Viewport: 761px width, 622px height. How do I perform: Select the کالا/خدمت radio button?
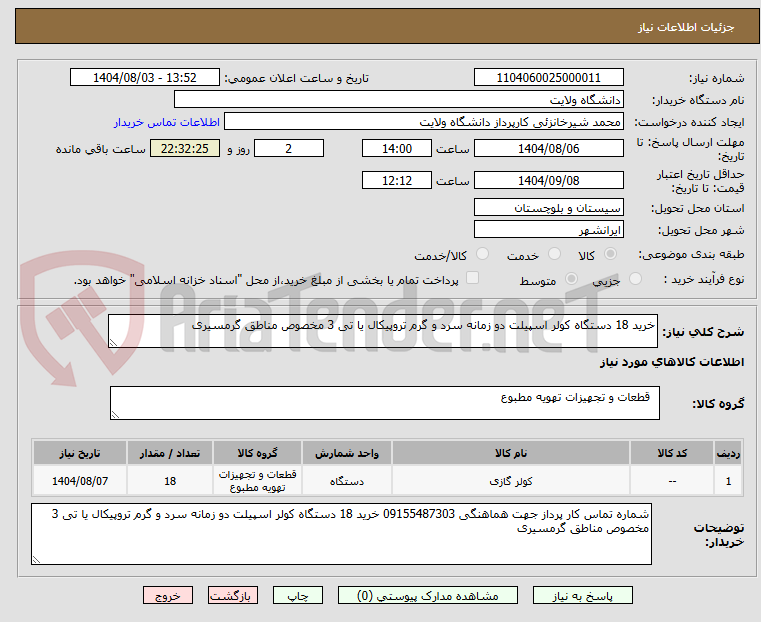(482, 254)
